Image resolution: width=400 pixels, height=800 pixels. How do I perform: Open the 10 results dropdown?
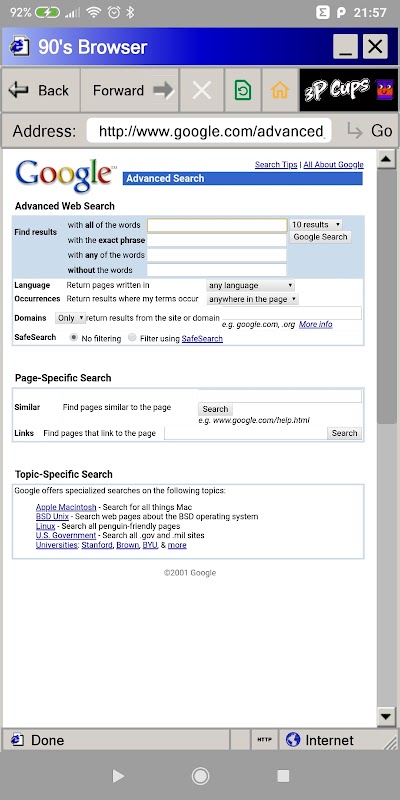316,224
